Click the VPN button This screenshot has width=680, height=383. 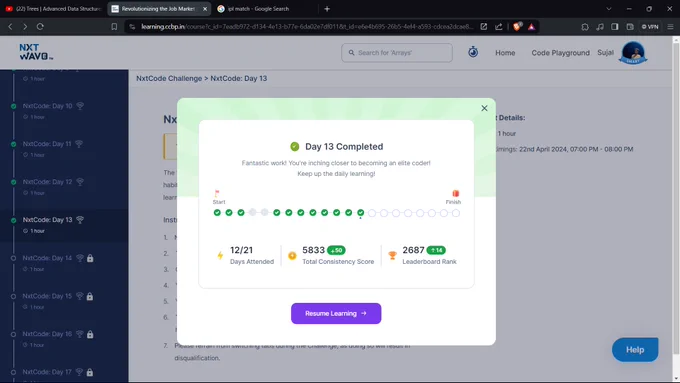[650, 26]
